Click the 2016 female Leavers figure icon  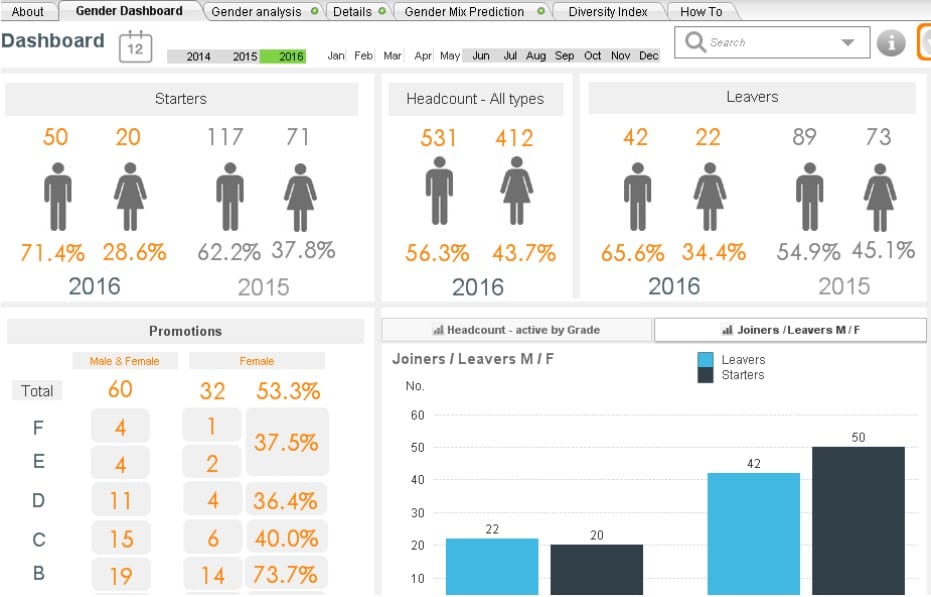click(709, 197)
